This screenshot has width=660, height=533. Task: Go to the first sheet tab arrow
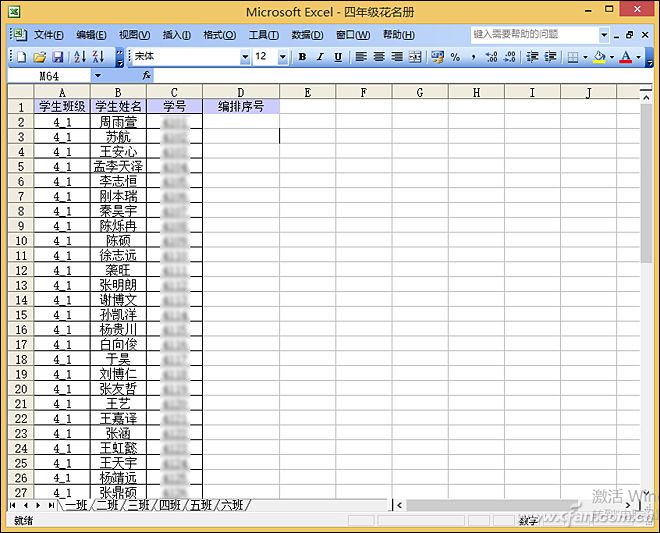pos(13,505)
